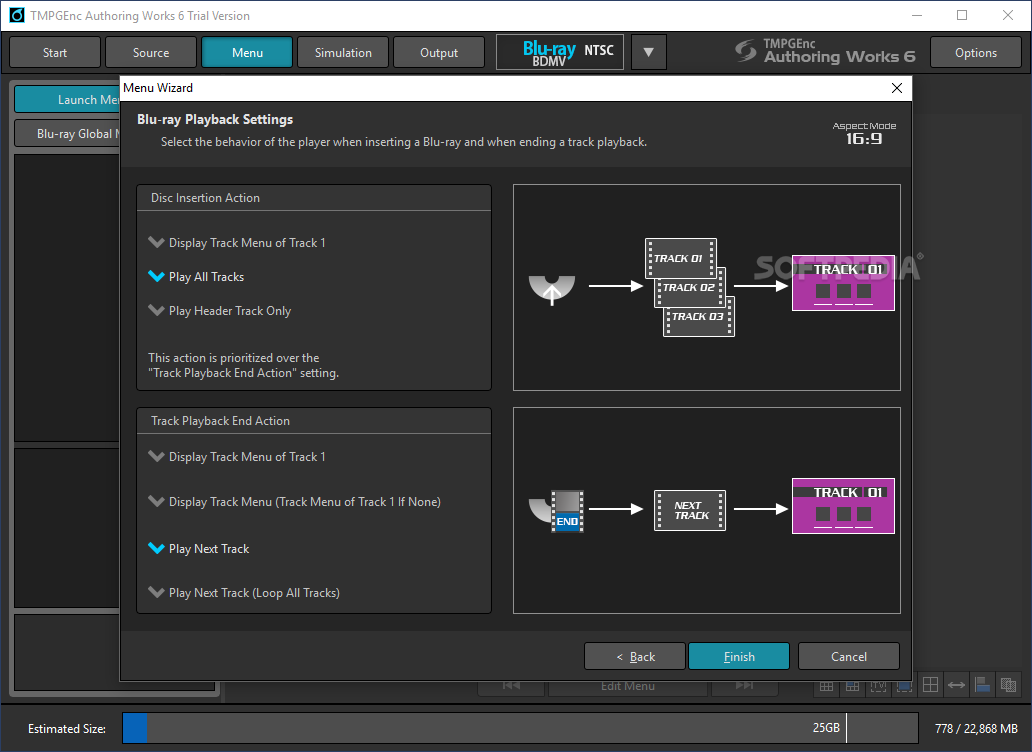Maximize the TMPGEnc window
This screenshot has height=752, width=1032.
(962, 15)
